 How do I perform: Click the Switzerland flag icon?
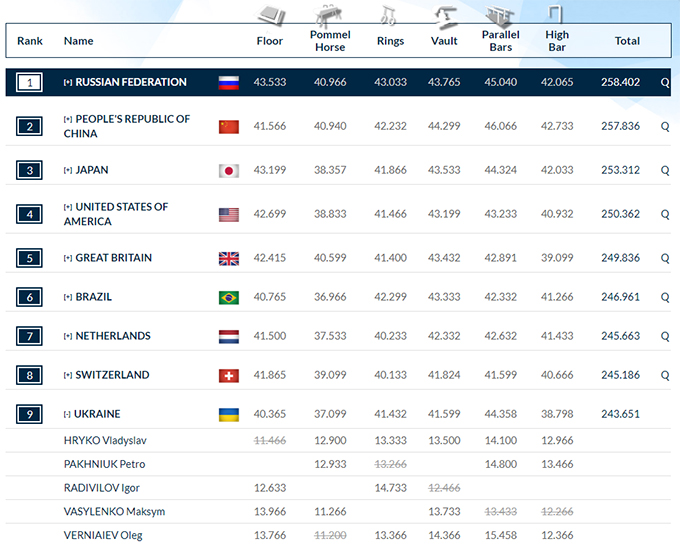(x=229, y=376)
